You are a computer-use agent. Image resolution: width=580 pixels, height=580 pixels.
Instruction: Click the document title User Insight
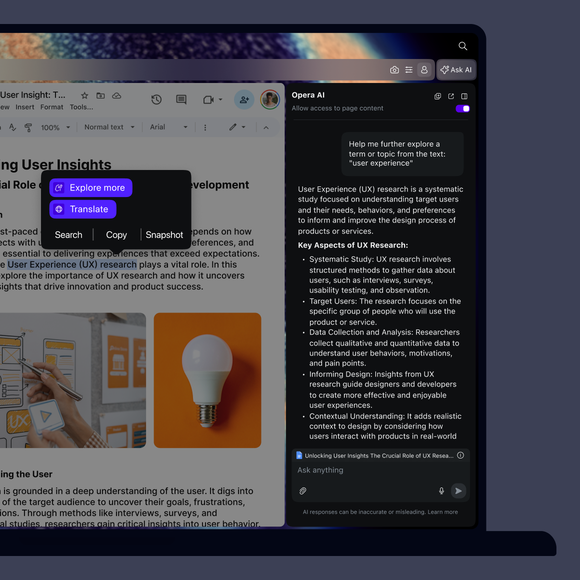tap(33, 95)
